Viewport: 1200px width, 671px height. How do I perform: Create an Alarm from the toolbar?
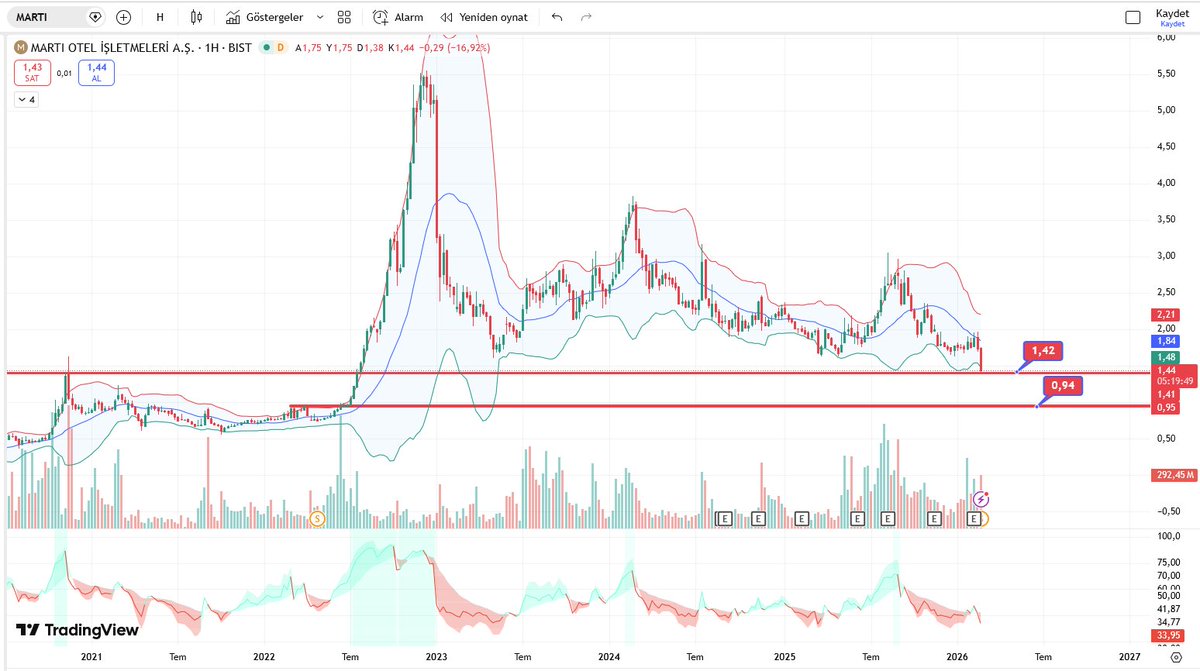(x=398, y=17)
